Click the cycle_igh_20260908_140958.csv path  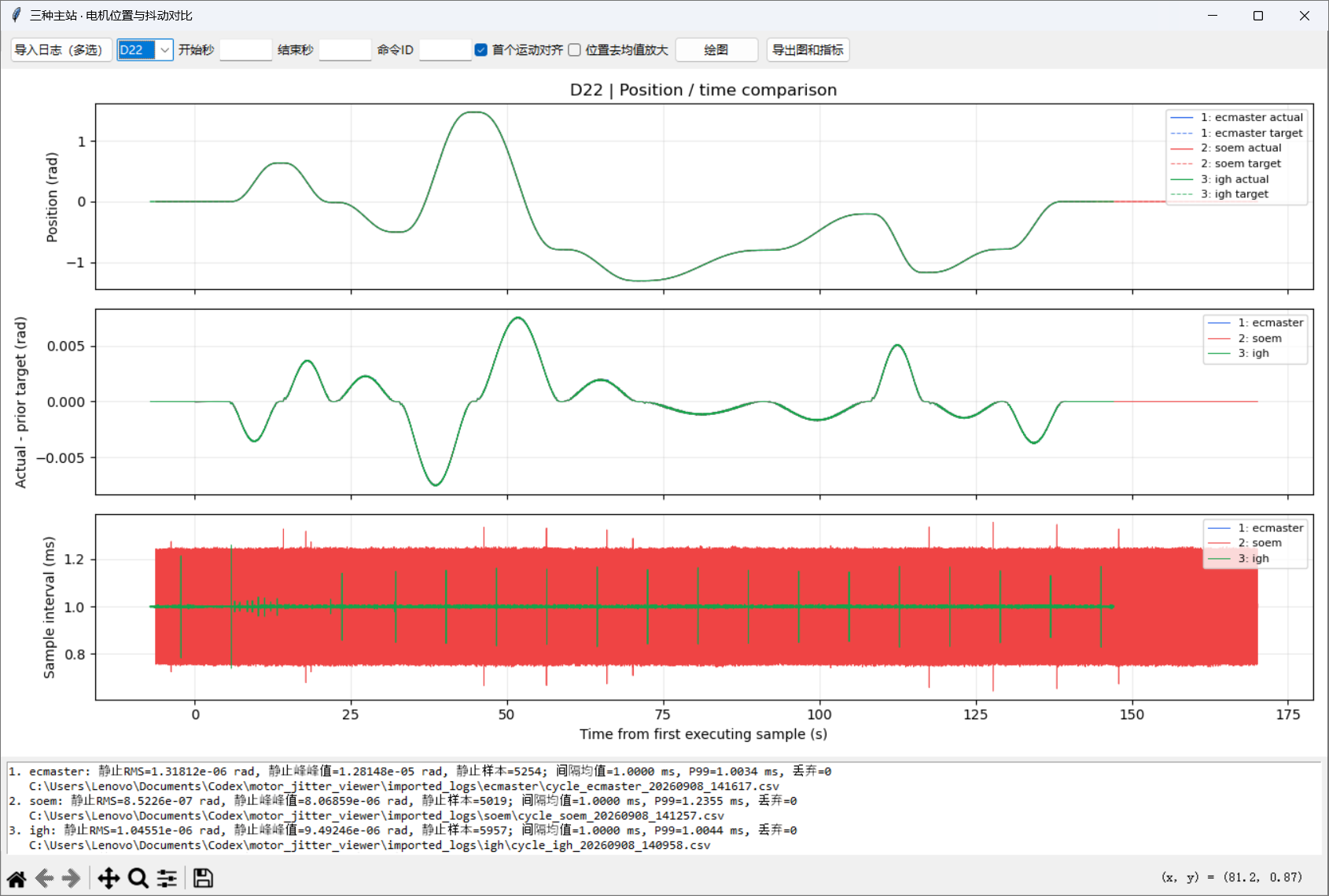[x=370, y=846]
